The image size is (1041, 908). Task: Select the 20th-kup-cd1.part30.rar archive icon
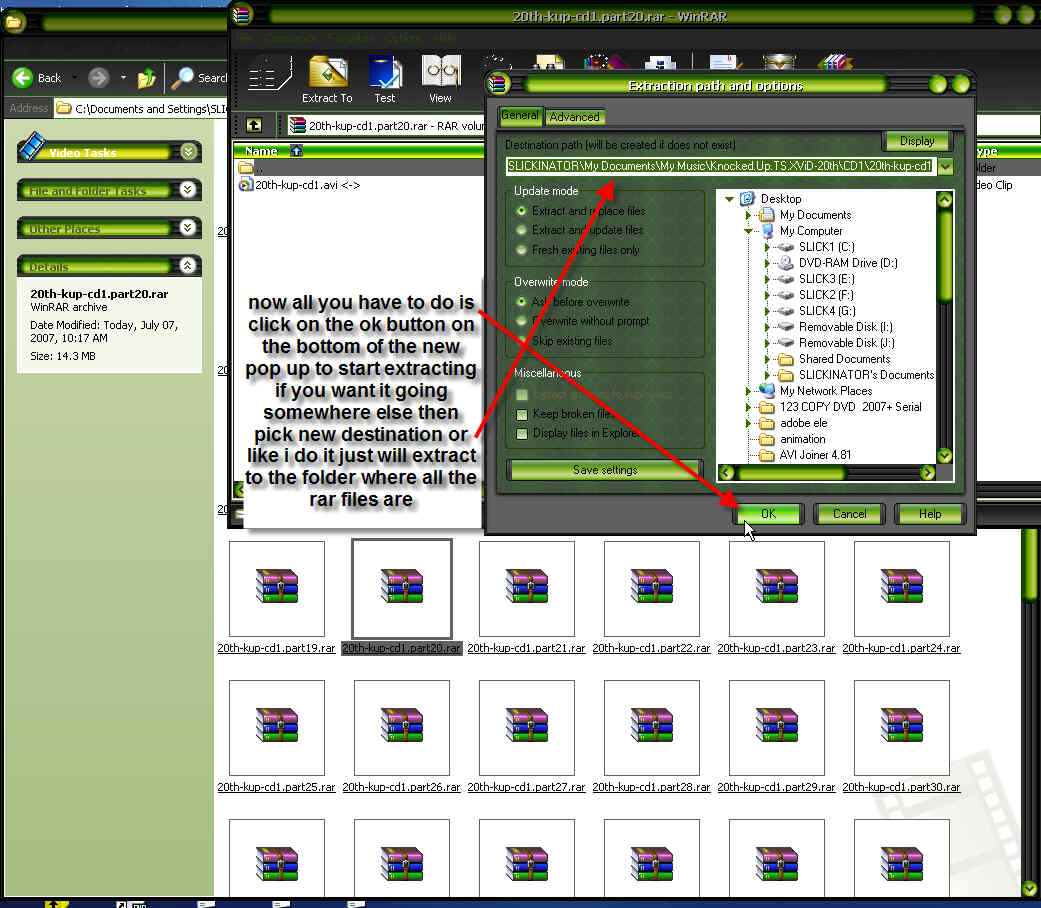(902, 725)
